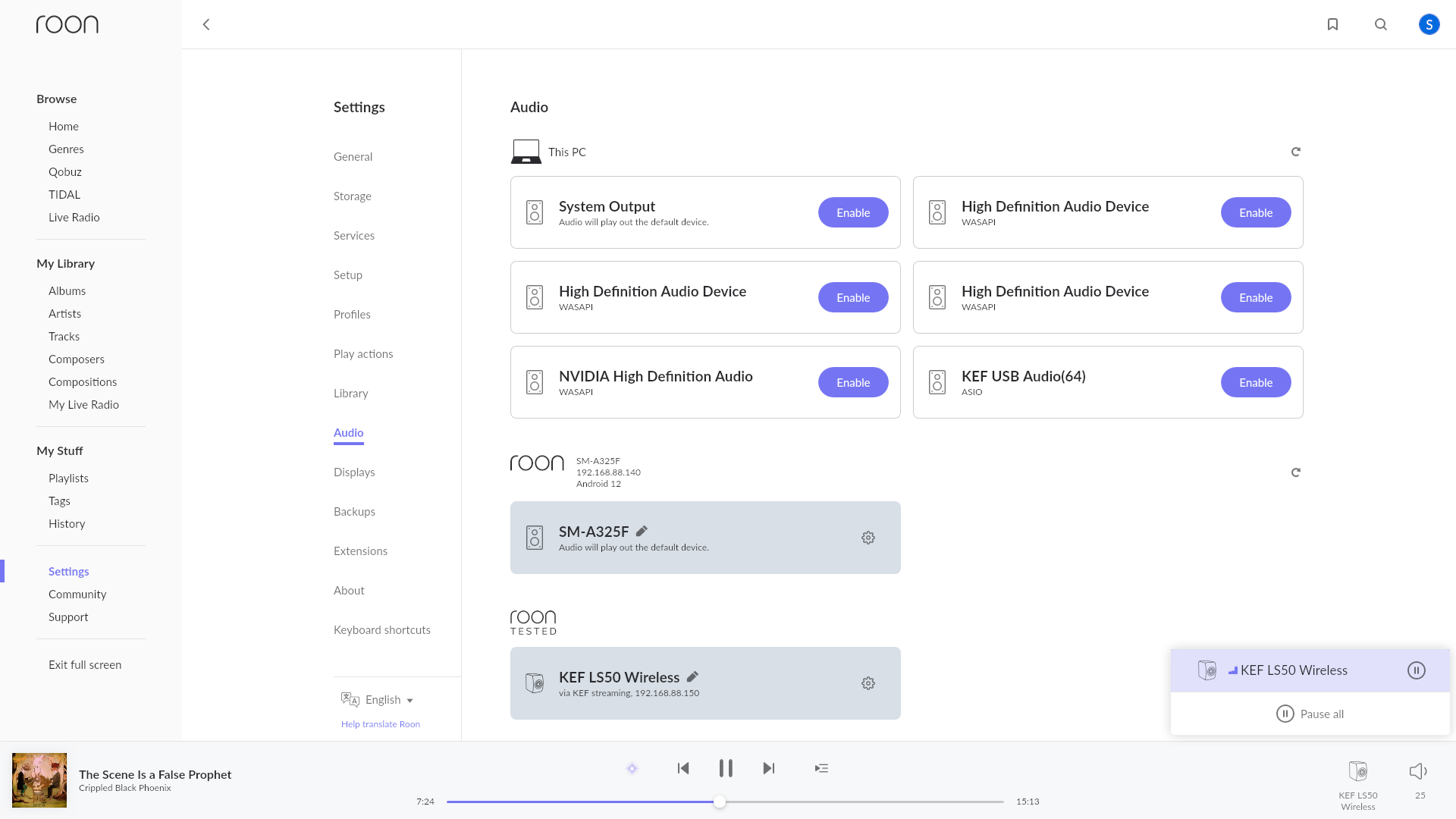Click language translate icon
This screenshot has width=1456, height=819.
pos(350,699)
